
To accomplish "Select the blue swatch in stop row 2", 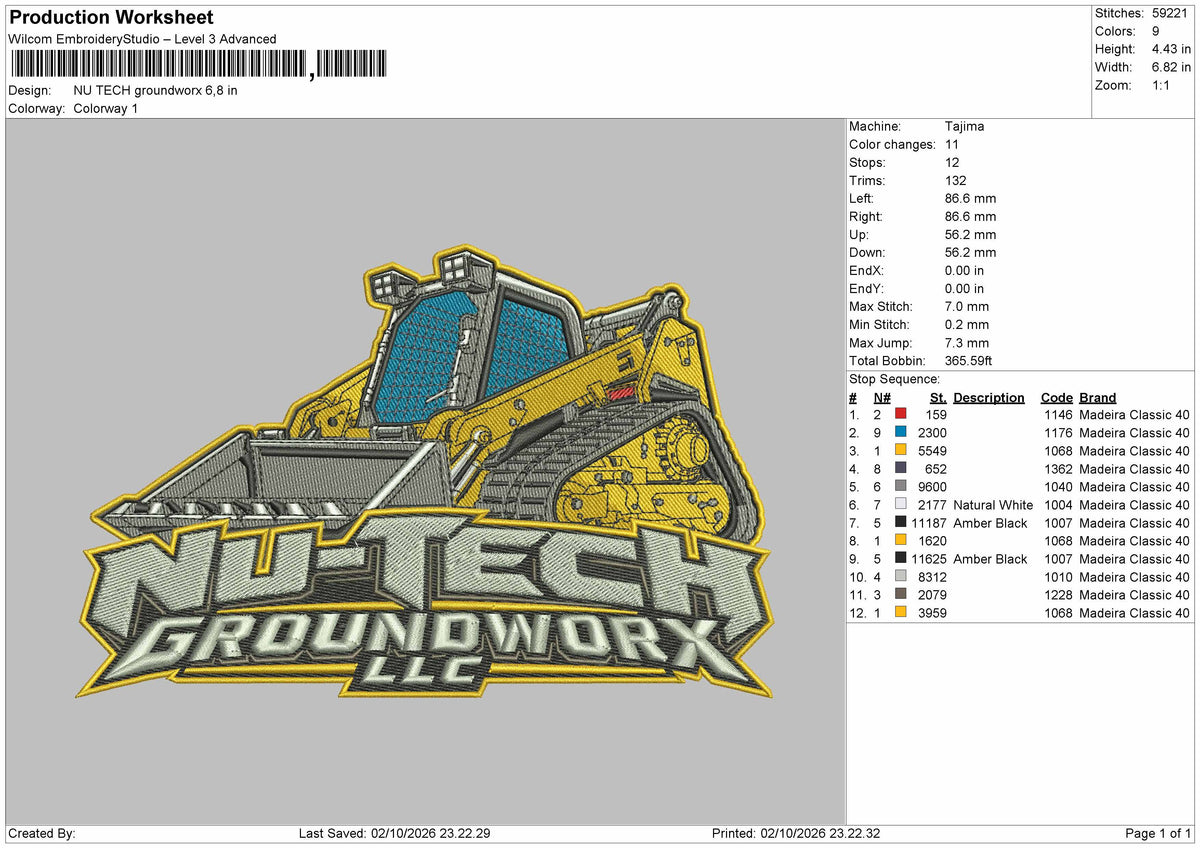I will pos(901,433).
